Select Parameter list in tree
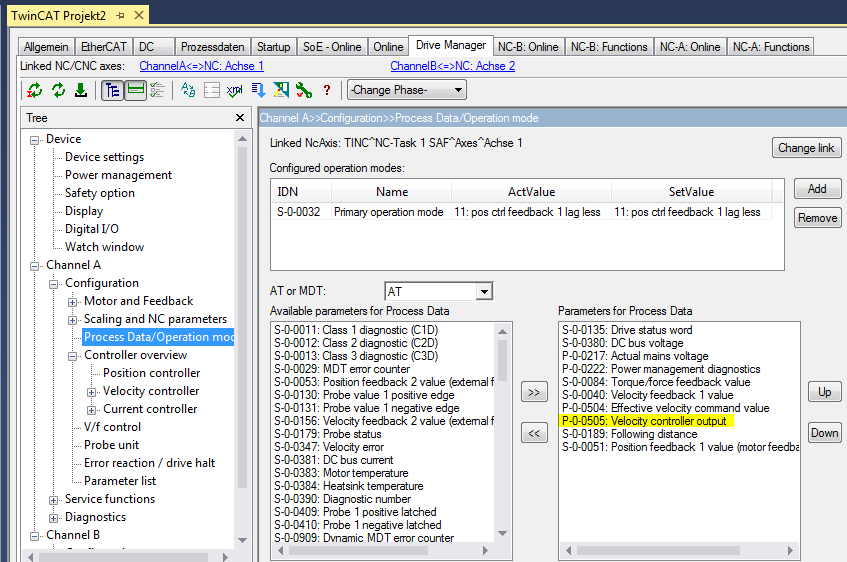847x562 pixels. (120, 481)
